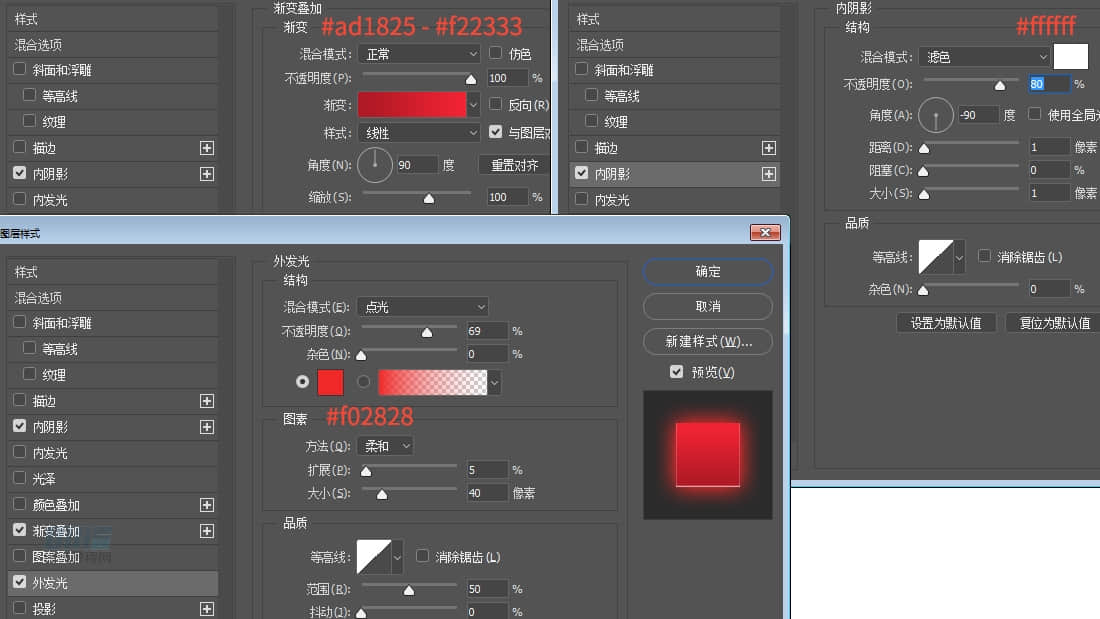
Task: Click outer glow opacity field showing 69
Action: (486, 331)
